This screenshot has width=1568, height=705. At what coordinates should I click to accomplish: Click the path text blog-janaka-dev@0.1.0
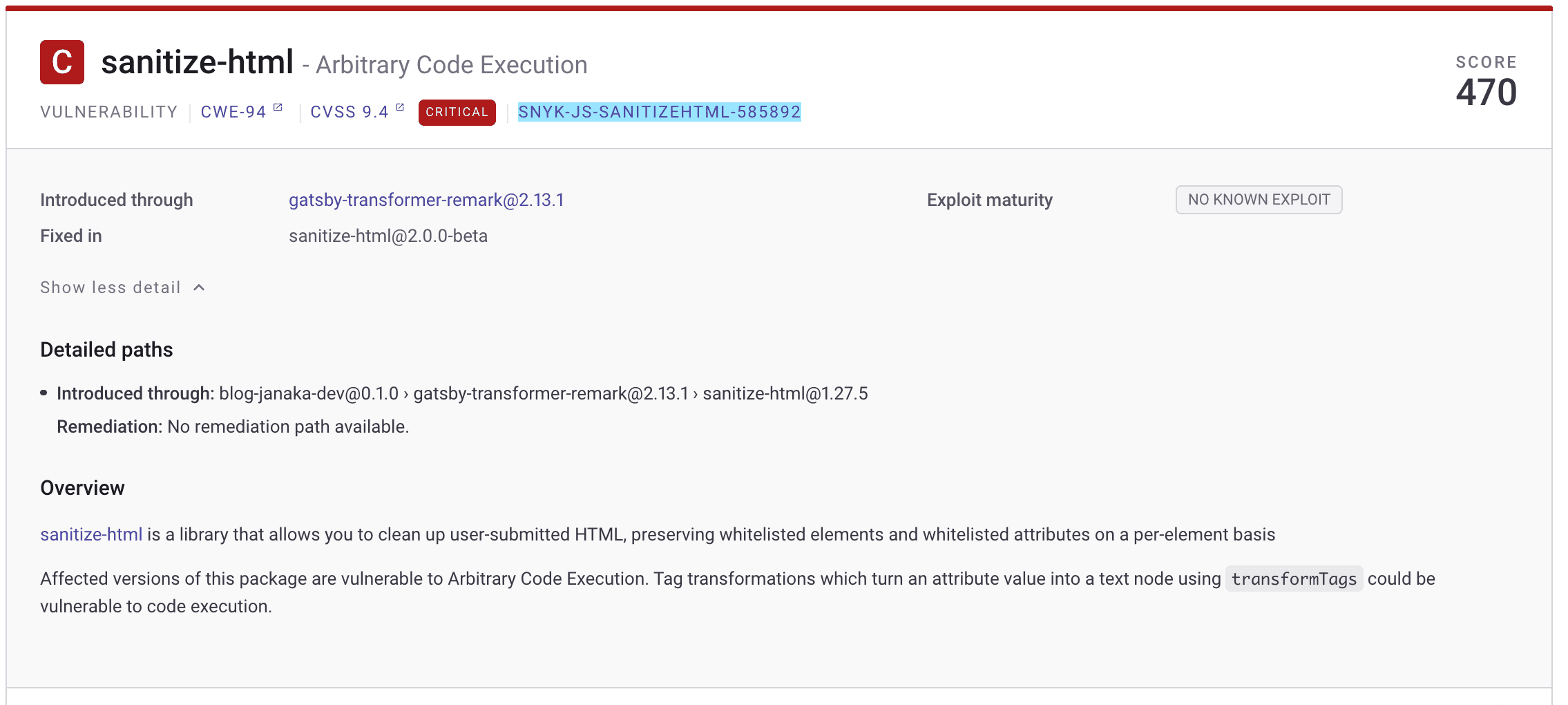click(309, 393)
